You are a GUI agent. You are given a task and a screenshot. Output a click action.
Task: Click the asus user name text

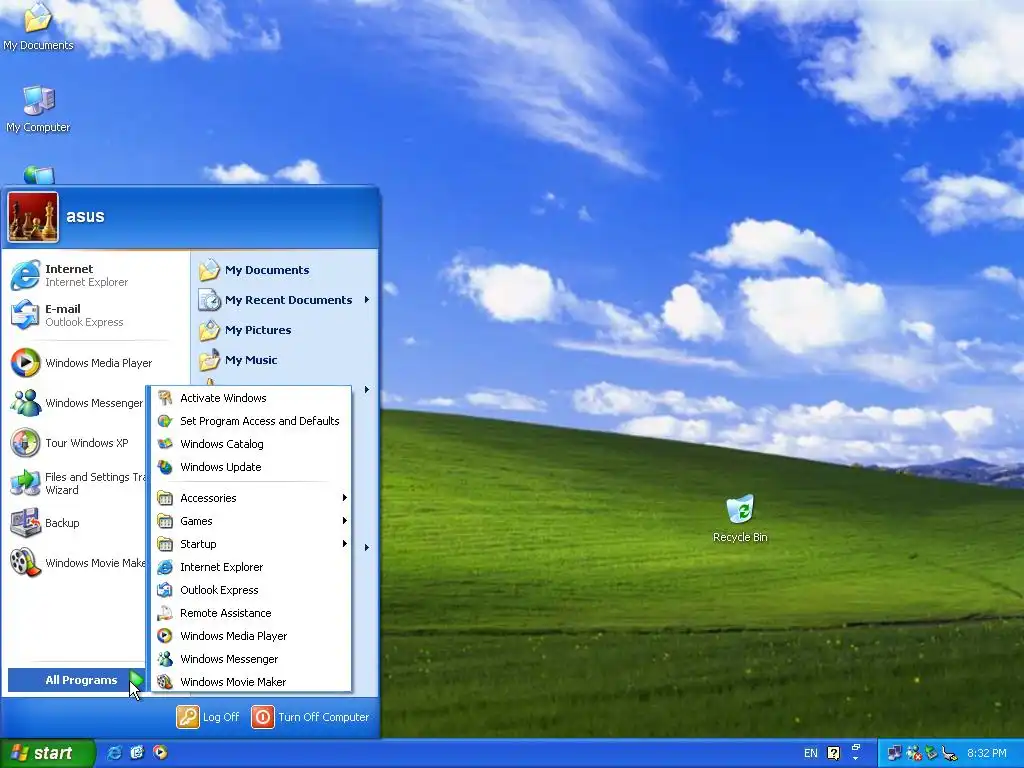click(x=85, y=216)
